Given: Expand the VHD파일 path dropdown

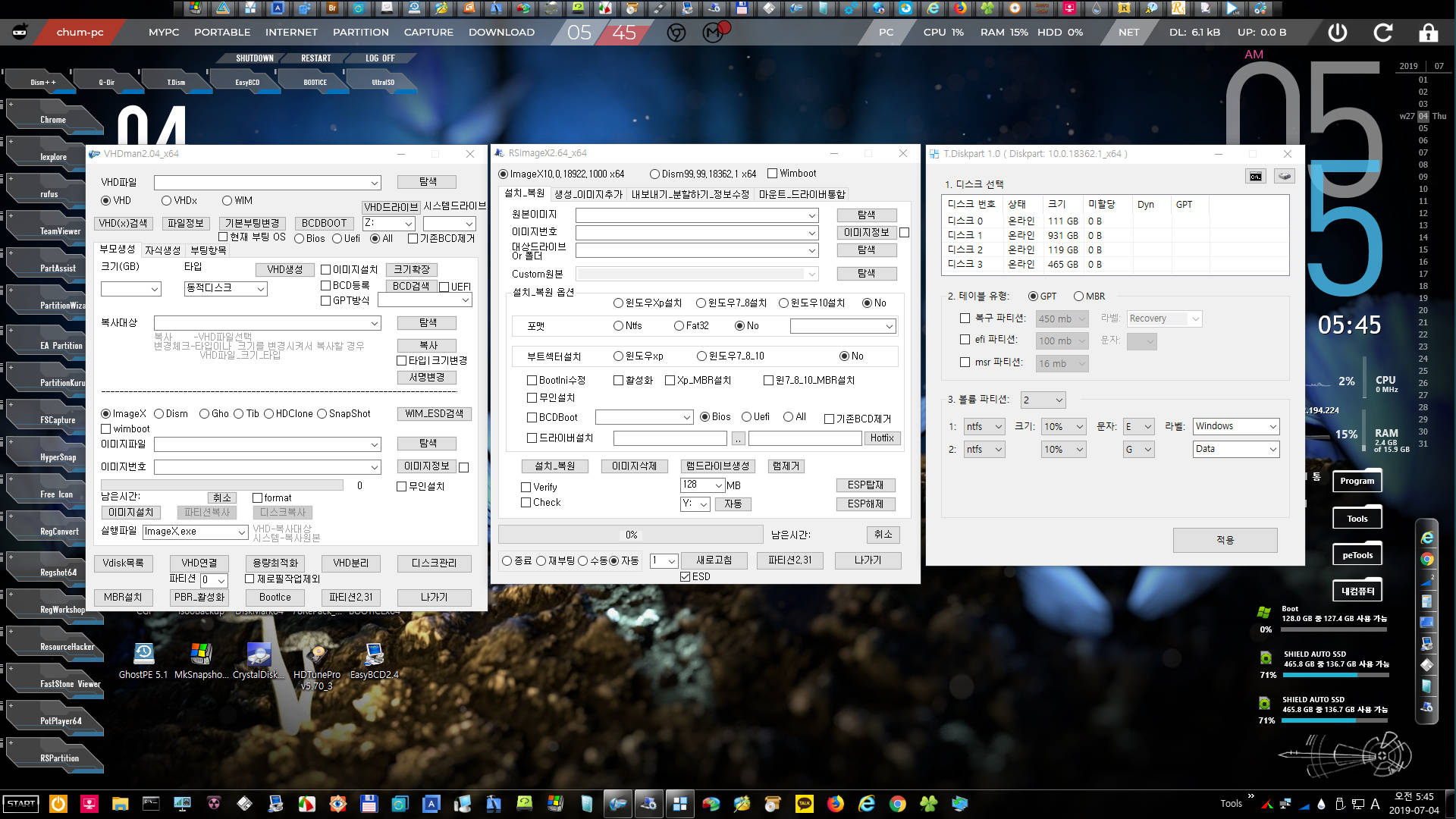Looking at the screenshot, I should click(374, 183).
